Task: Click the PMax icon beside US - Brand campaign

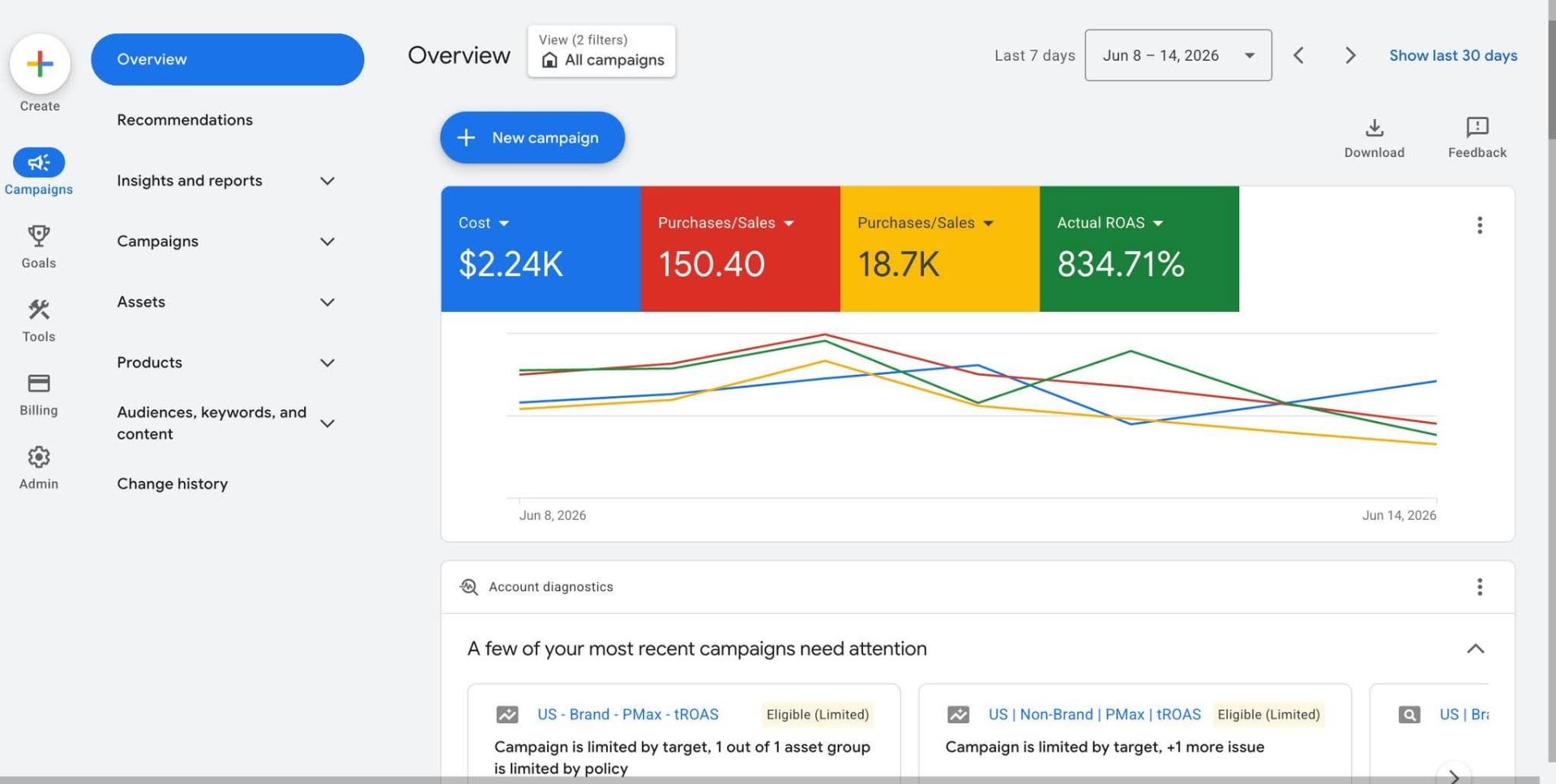Action: pos(507,714)
